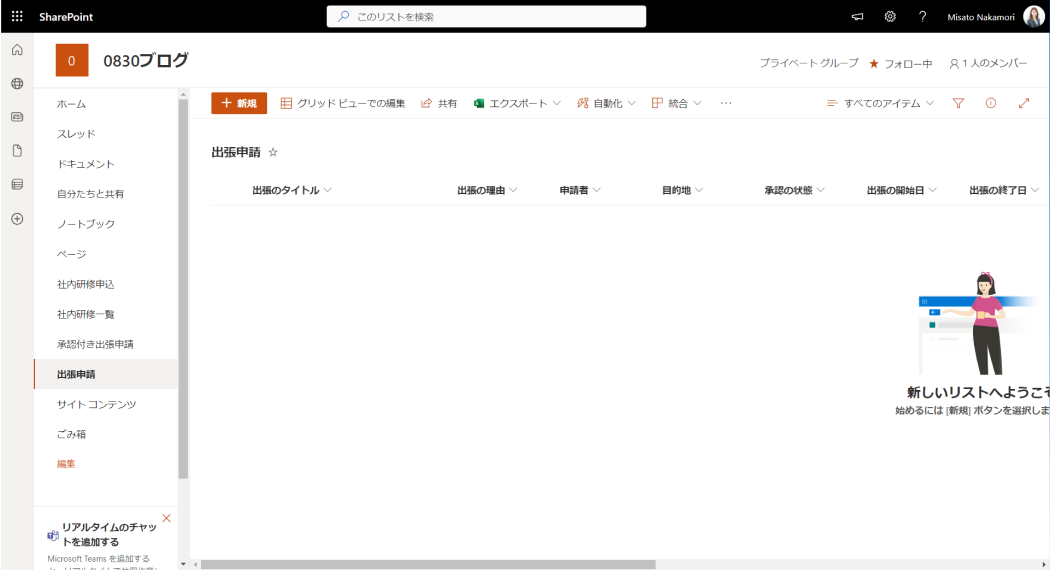Click the create plus circle icon
Screen dimensions: 1050x570
click(17, 219)
